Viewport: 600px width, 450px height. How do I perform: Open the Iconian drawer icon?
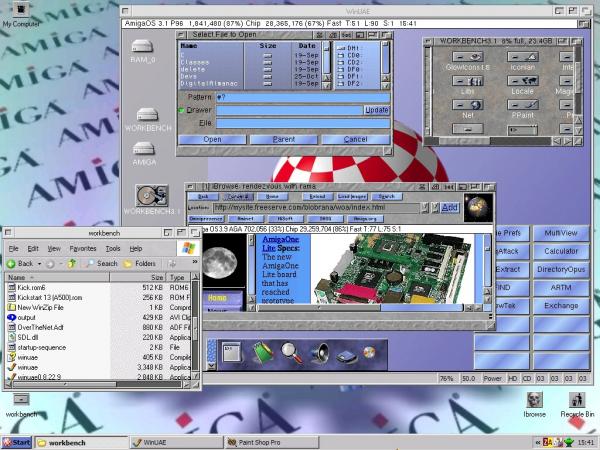tap(523, 57)
